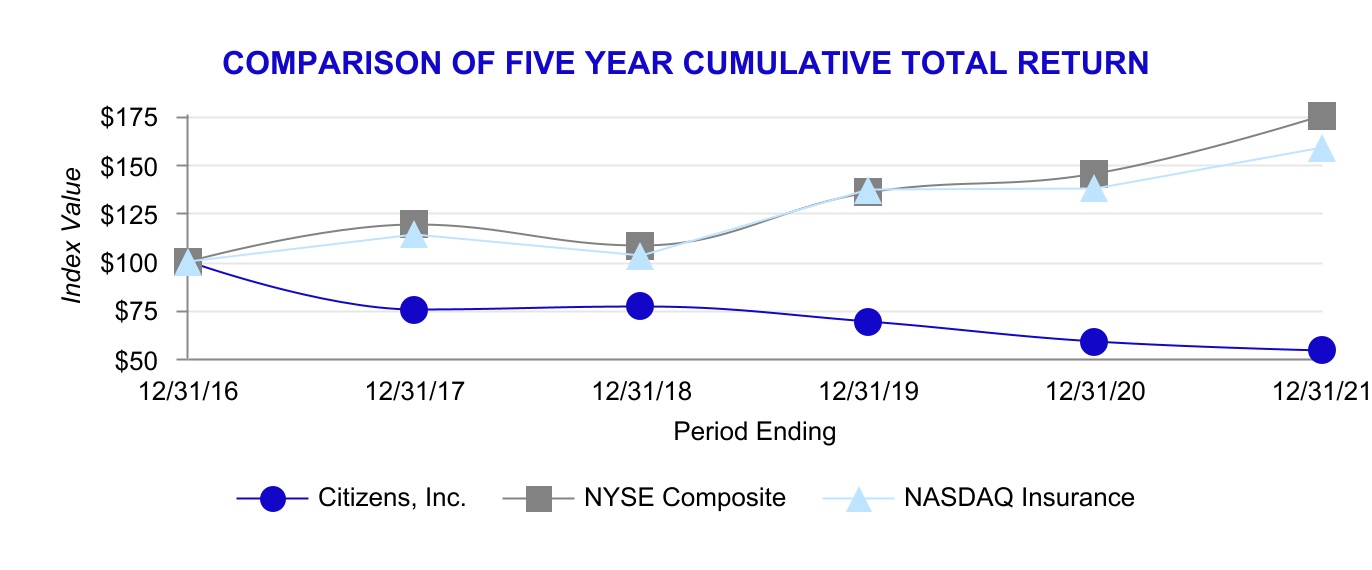Click the chart title "Comparison of Five Year Cumulative Total Return"
The height and width of the screenshot is (570, 1372).
(685, 64)
